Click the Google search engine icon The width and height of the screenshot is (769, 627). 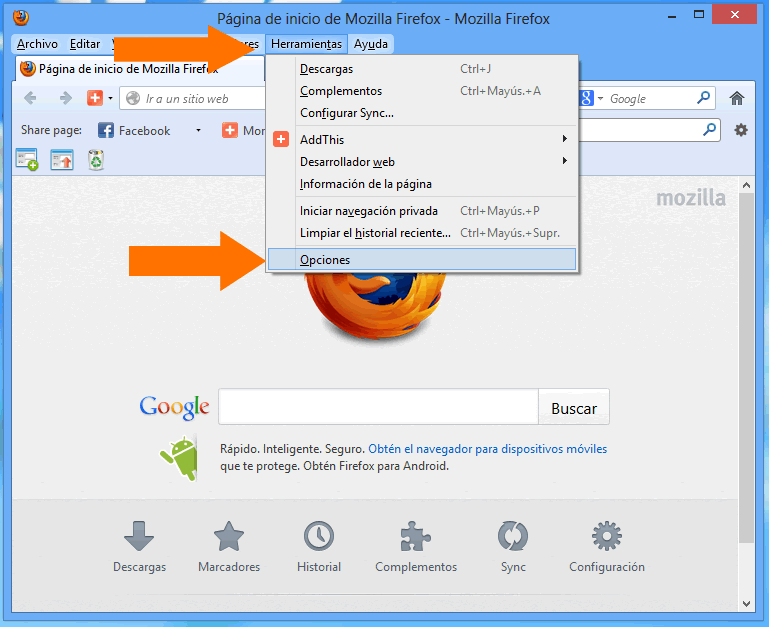click(x=587, y=98)
